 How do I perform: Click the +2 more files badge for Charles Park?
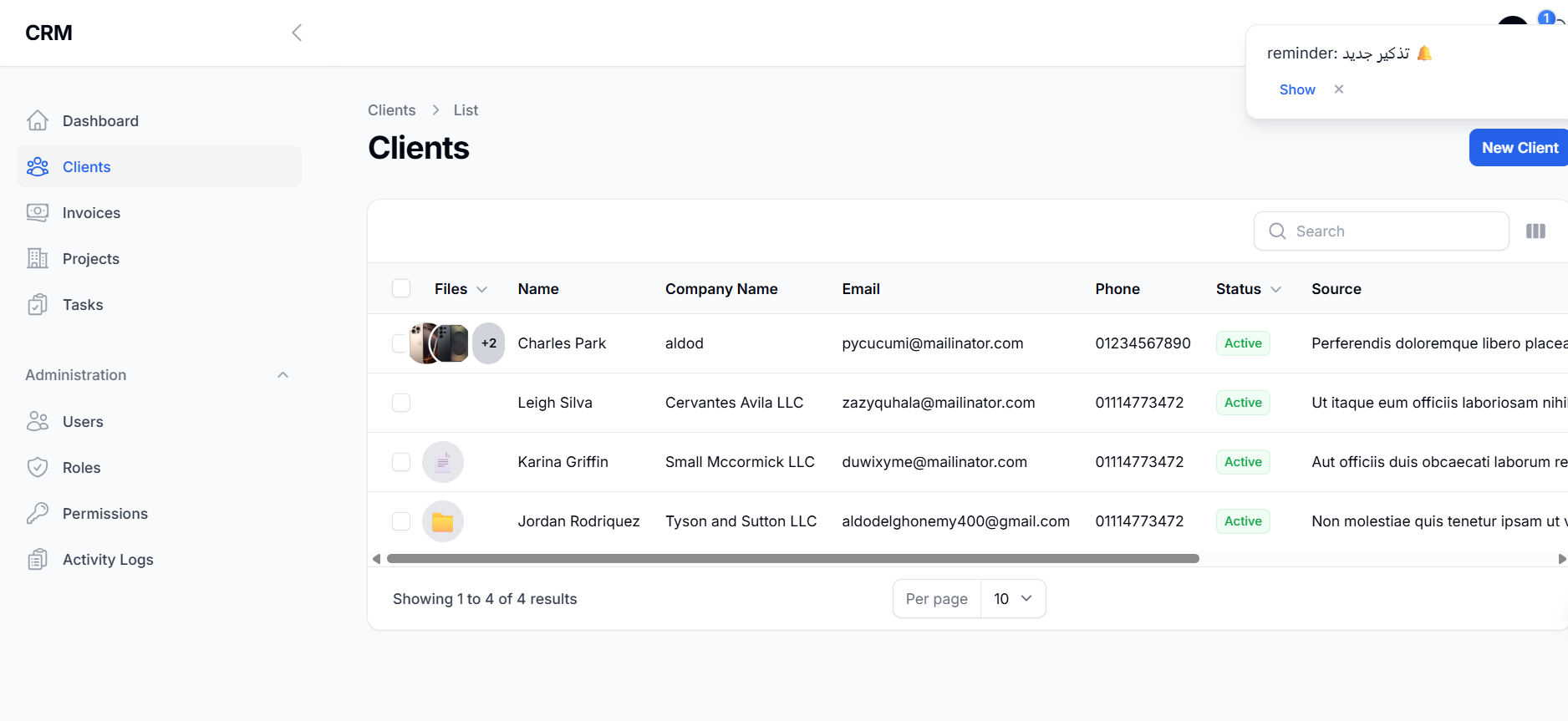pyautogui.click(x=489, y=343)
